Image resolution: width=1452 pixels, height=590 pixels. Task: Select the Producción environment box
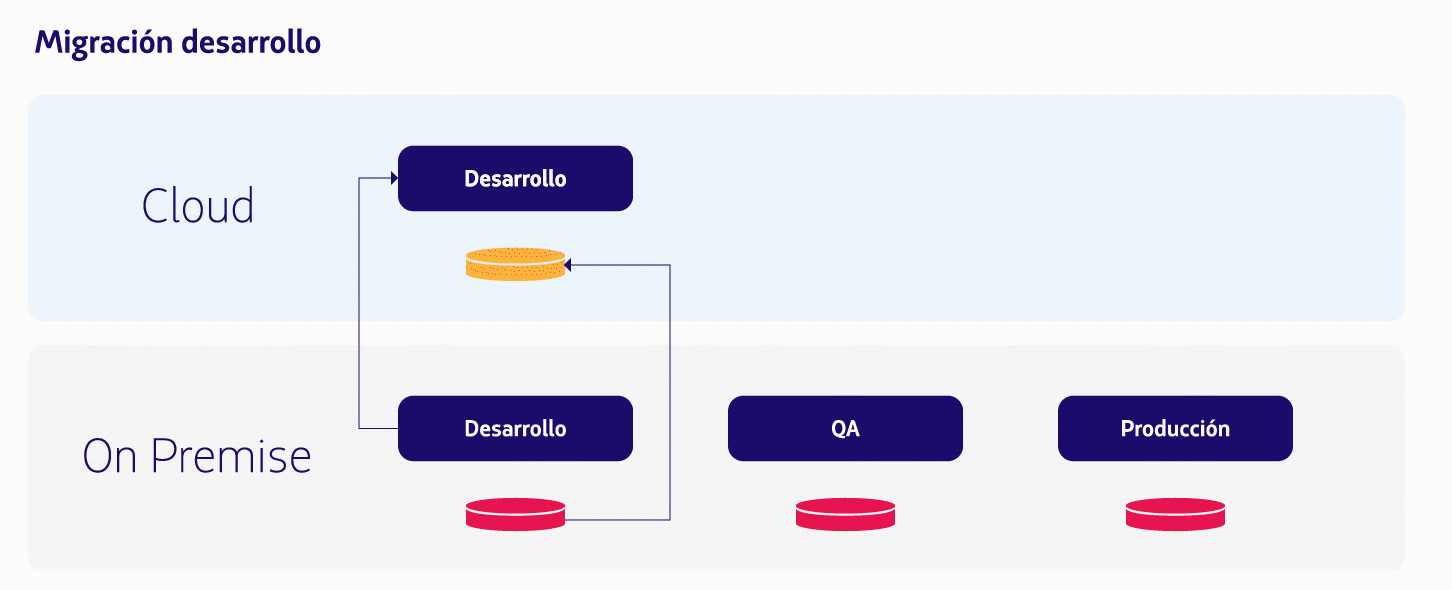(1175, 429)
